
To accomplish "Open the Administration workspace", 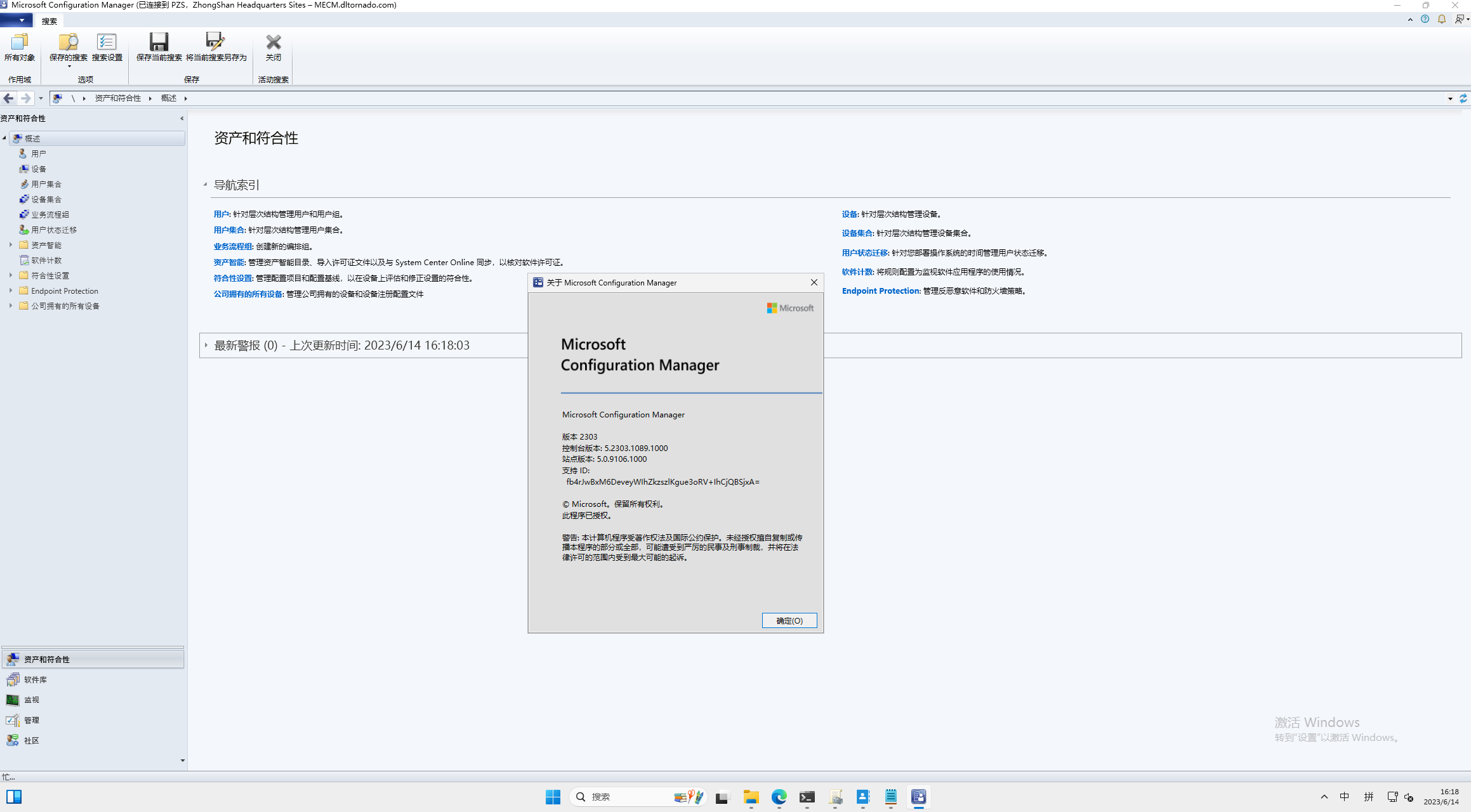I will click(x=31, y=720).
